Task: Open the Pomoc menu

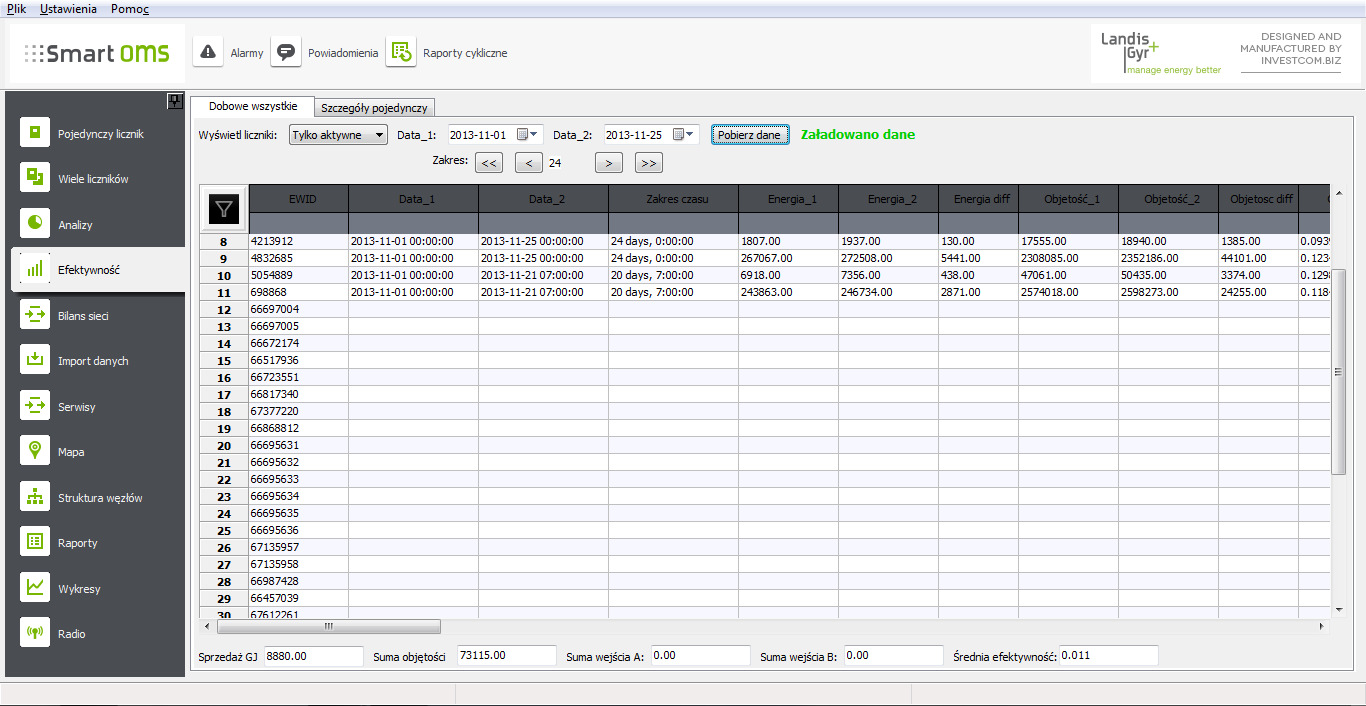Action: pos(130,9)
